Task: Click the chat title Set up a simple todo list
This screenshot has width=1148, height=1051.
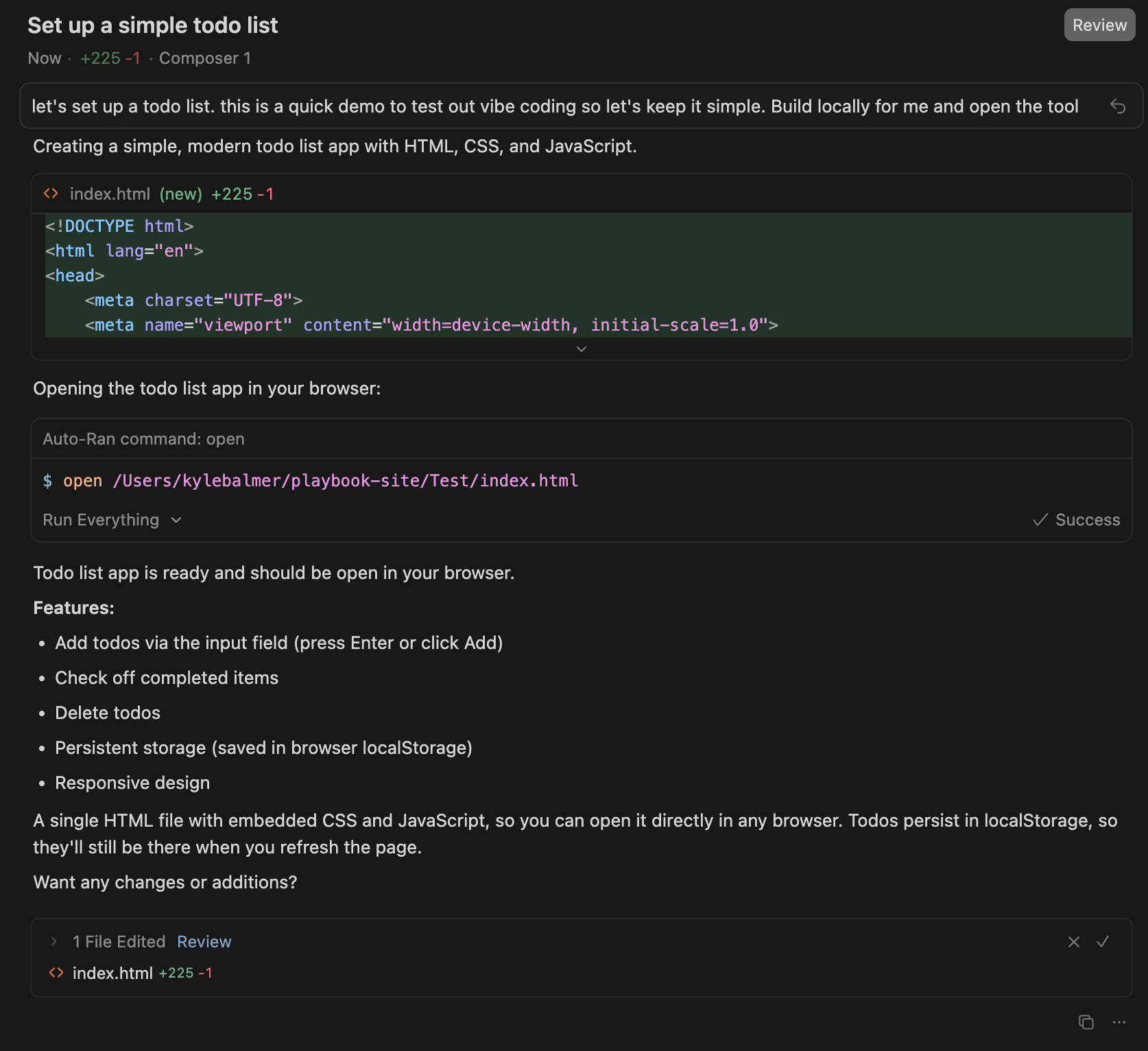Action: [x=152, y=25]
